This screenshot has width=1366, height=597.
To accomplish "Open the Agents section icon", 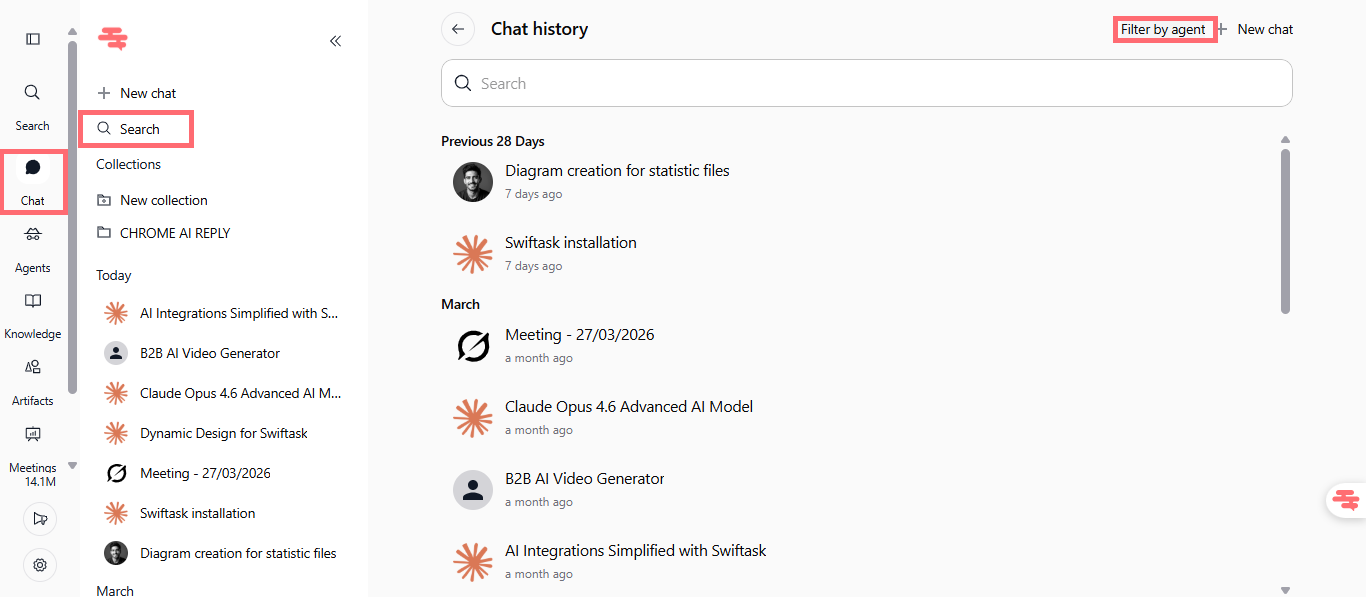I will (x=33, y=234).
